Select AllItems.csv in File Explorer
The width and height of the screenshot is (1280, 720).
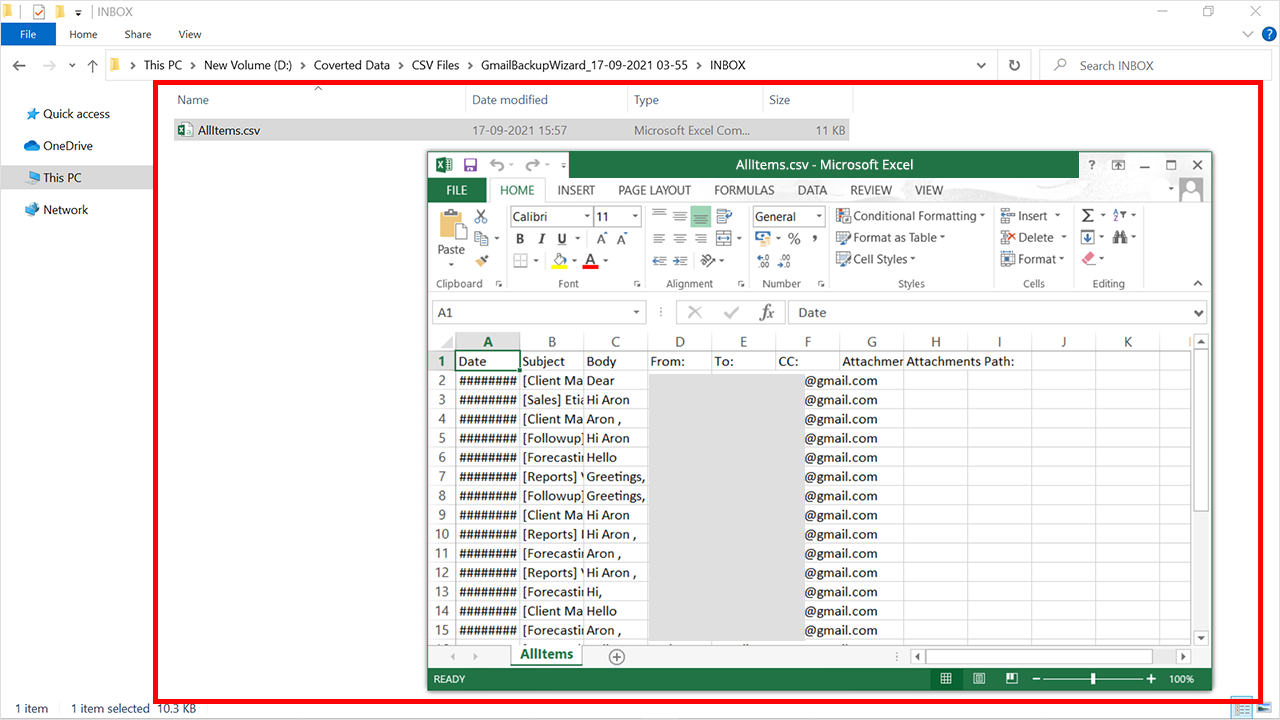coord(511,130)
